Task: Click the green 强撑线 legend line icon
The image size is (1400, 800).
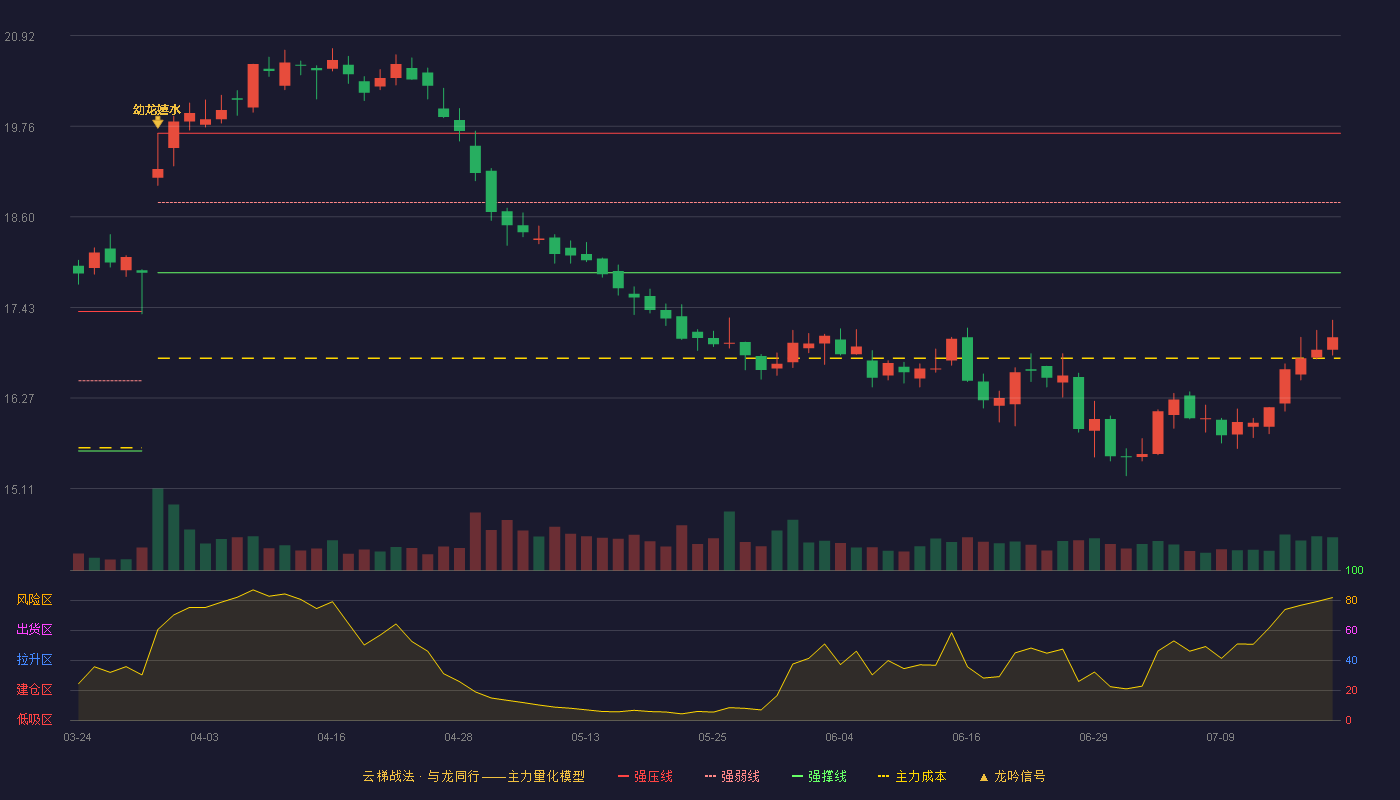Action: tap(797, 776)
